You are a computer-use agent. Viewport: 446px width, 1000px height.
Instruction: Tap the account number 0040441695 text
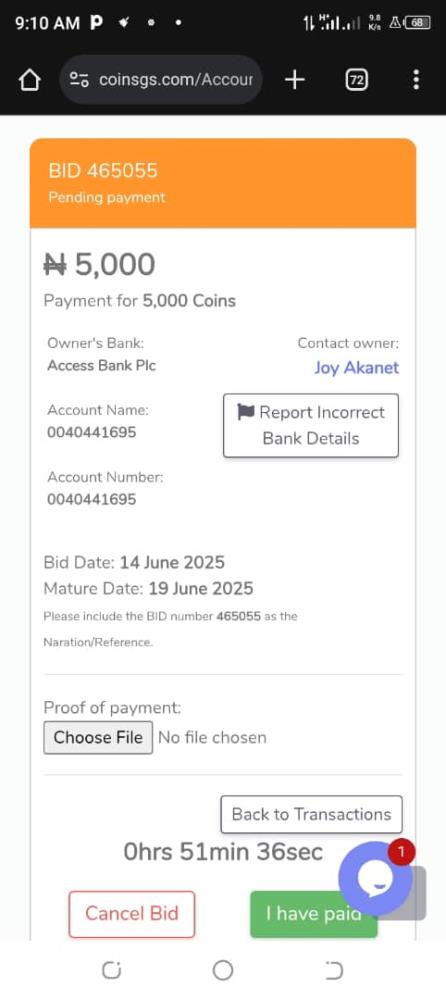91,499
